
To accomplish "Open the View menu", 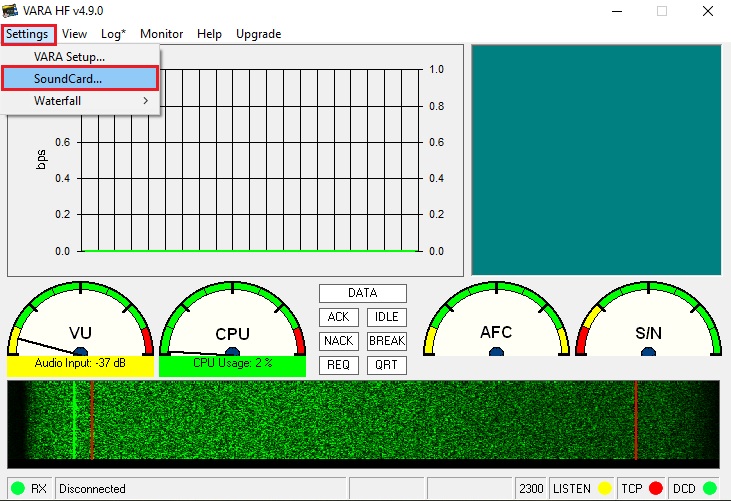I will [x=74, y=34].
